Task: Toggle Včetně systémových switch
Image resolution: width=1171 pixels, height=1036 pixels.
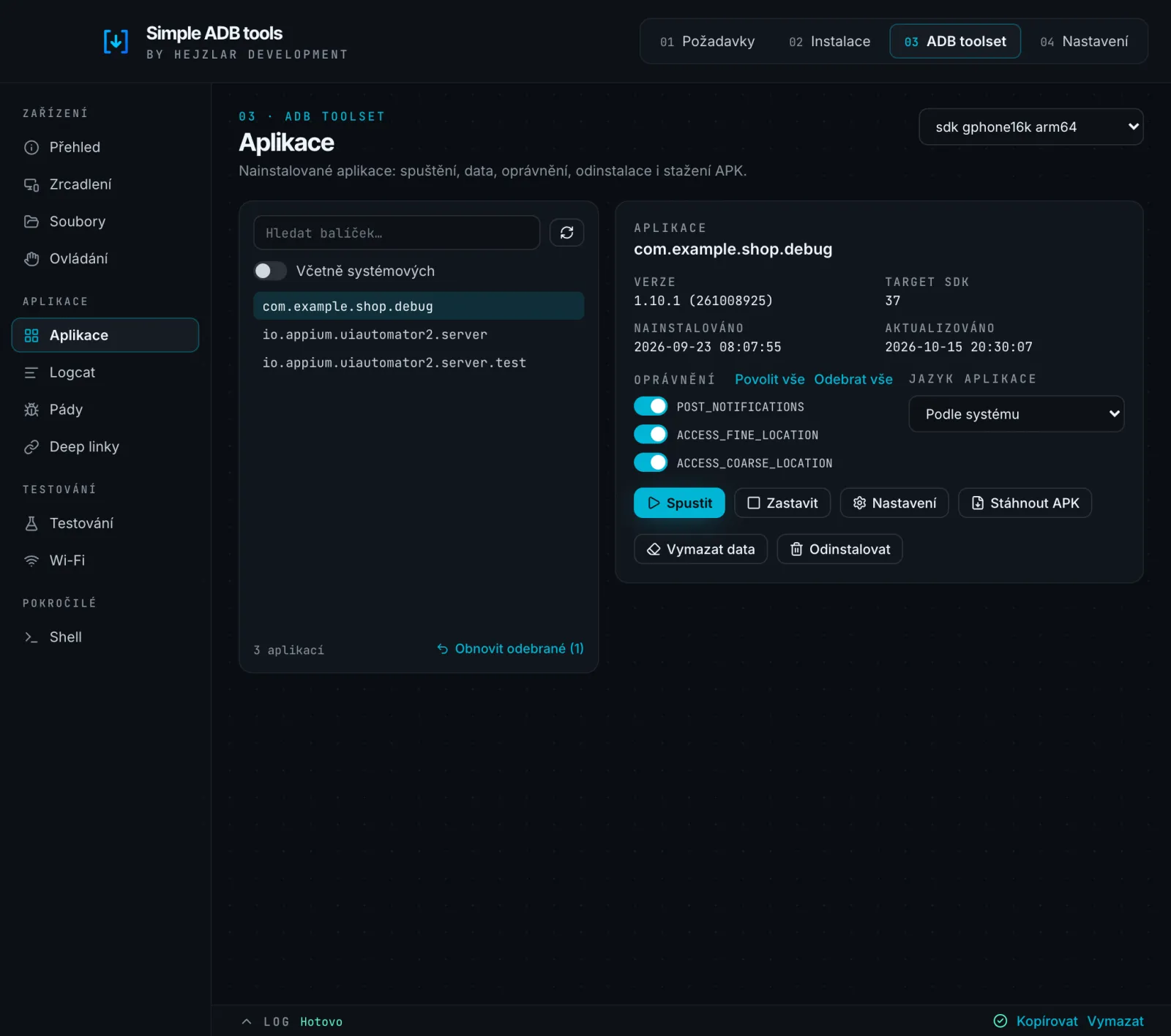Action: click(270, 271)
